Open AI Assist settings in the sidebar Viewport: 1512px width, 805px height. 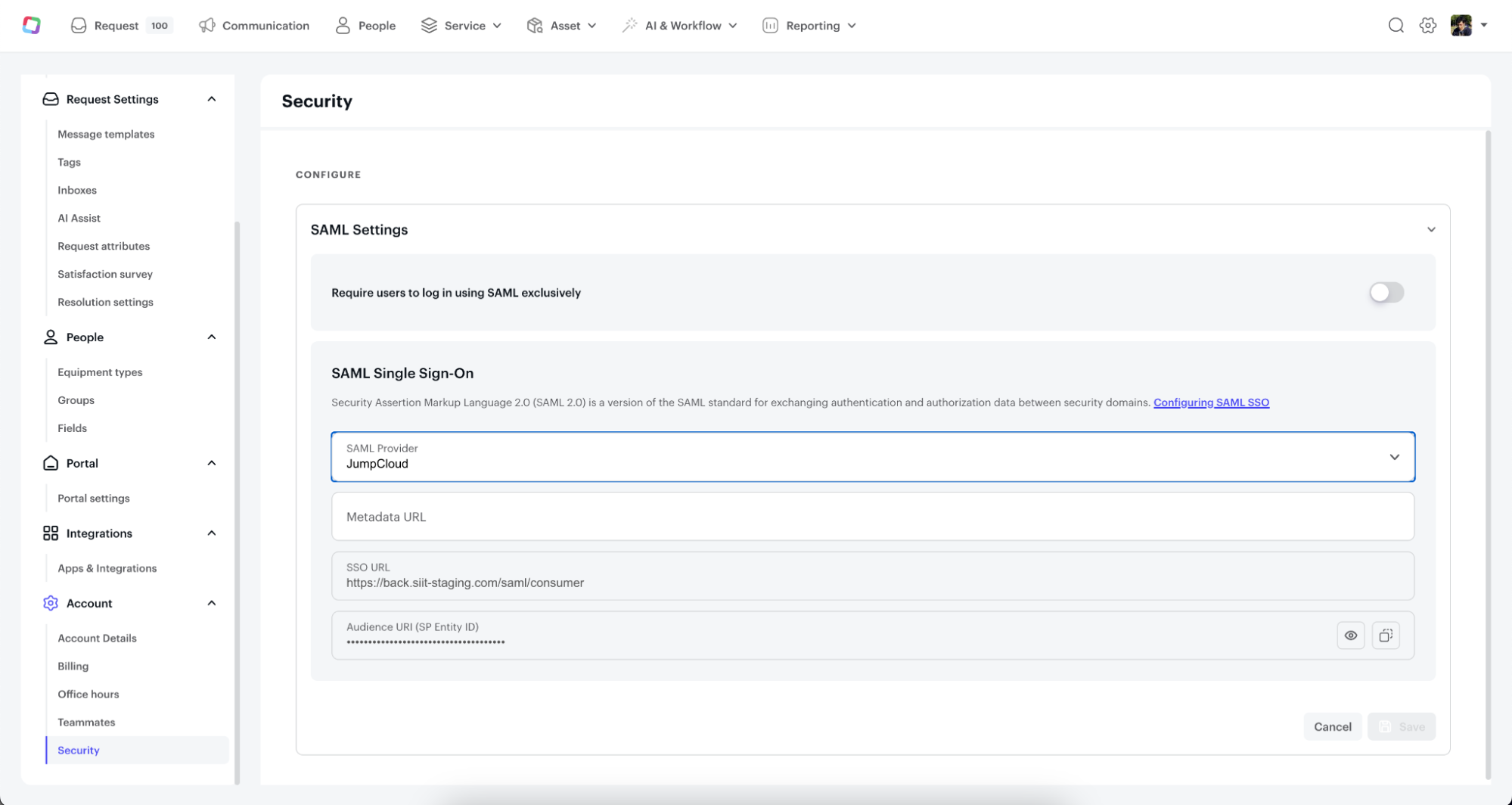click(79, 219)
